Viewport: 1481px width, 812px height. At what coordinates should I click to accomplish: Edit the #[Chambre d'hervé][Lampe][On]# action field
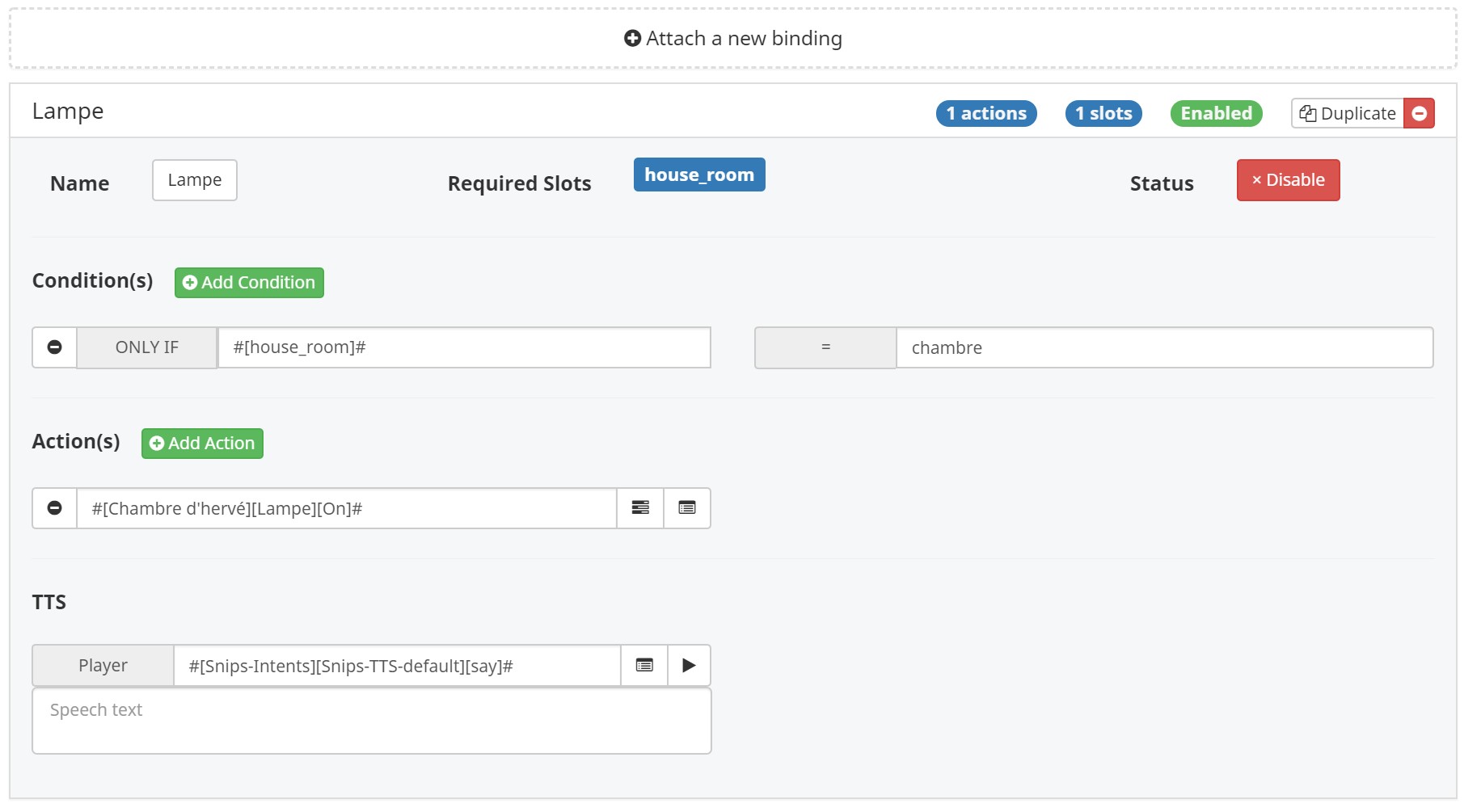(347, 508)
